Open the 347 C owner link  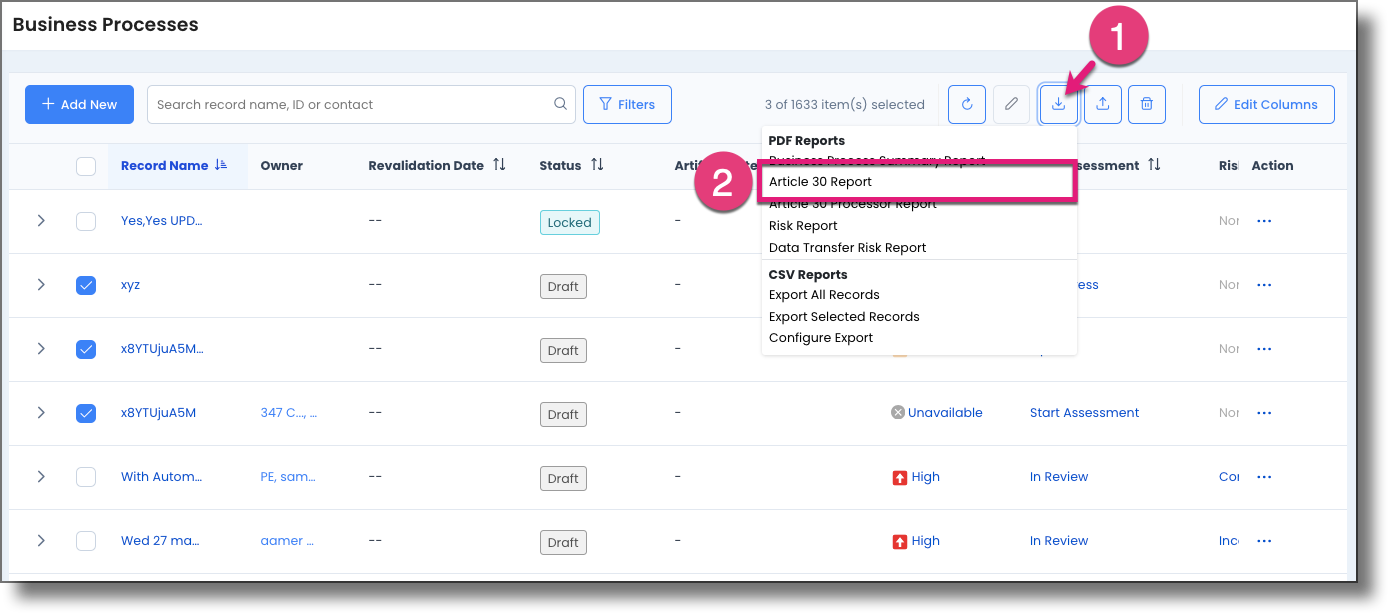coord(289,413)
